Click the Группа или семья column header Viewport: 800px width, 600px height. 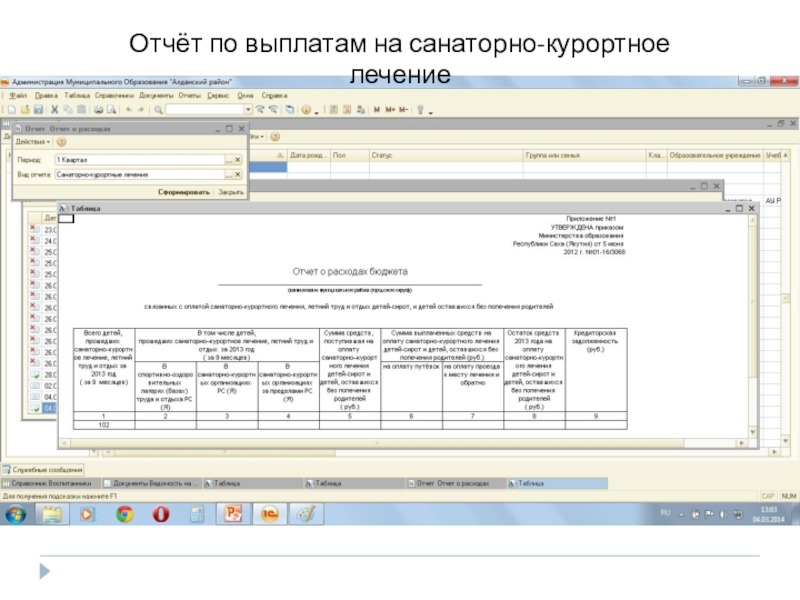click(x=585, y=155)
